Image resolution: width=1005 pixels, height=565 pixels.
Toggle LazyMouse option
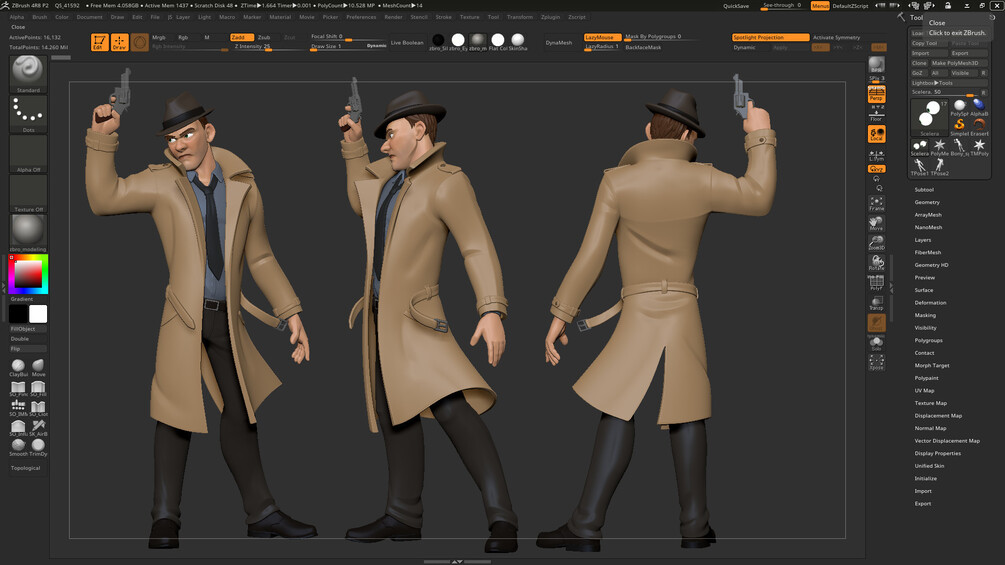(602, 37)
